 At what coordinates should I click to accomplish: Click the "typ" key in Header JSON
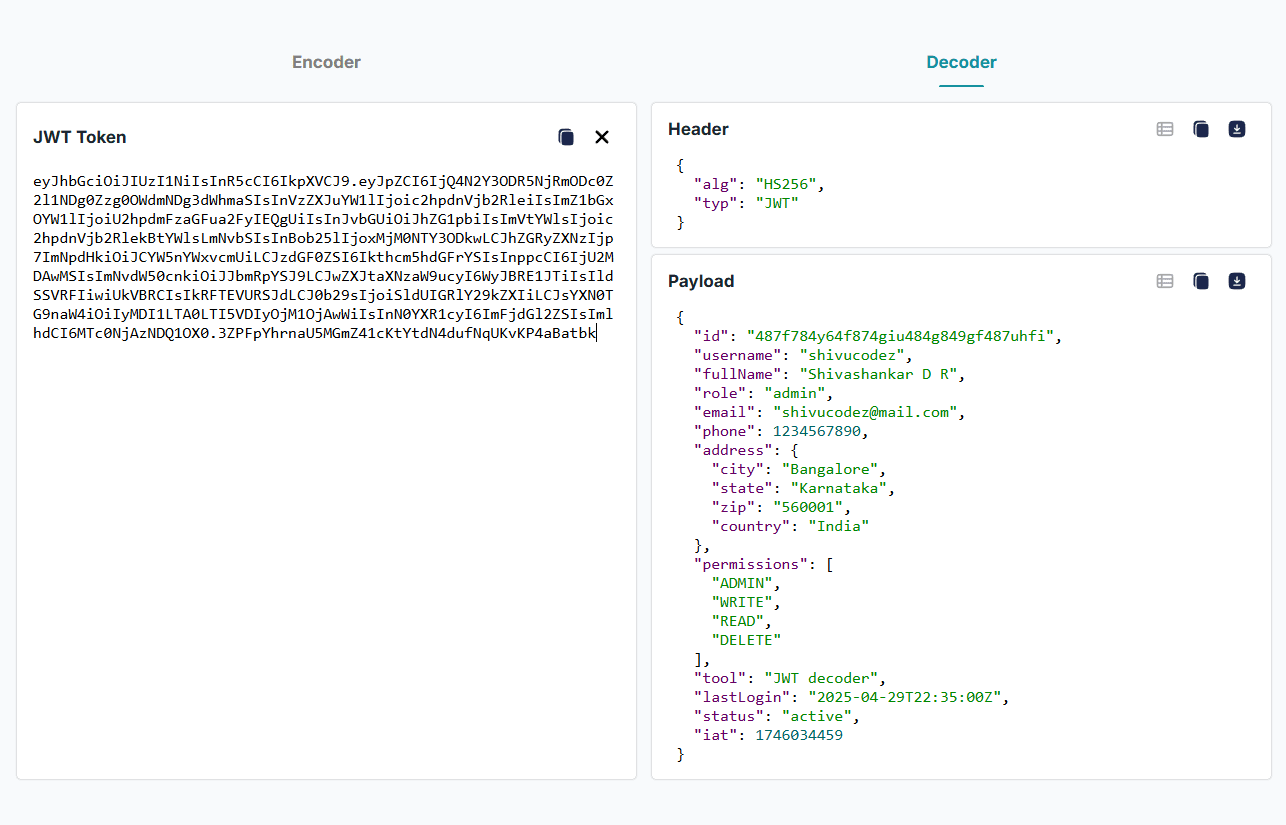(x=716, y=203)
